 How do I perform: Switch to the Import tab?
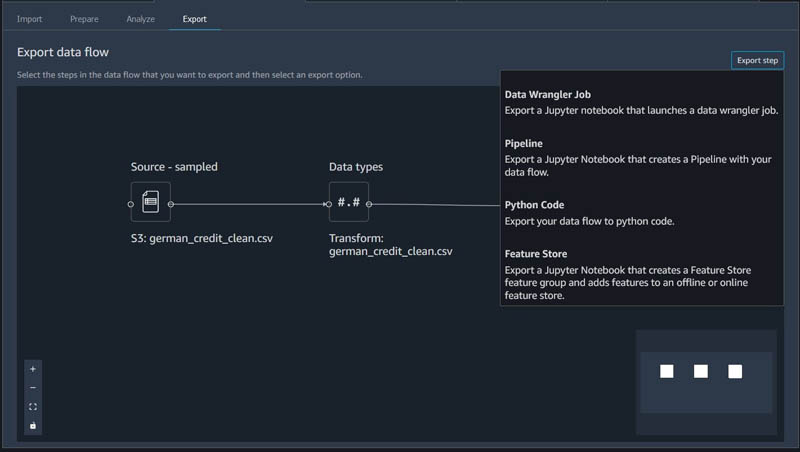click(30, 19)
